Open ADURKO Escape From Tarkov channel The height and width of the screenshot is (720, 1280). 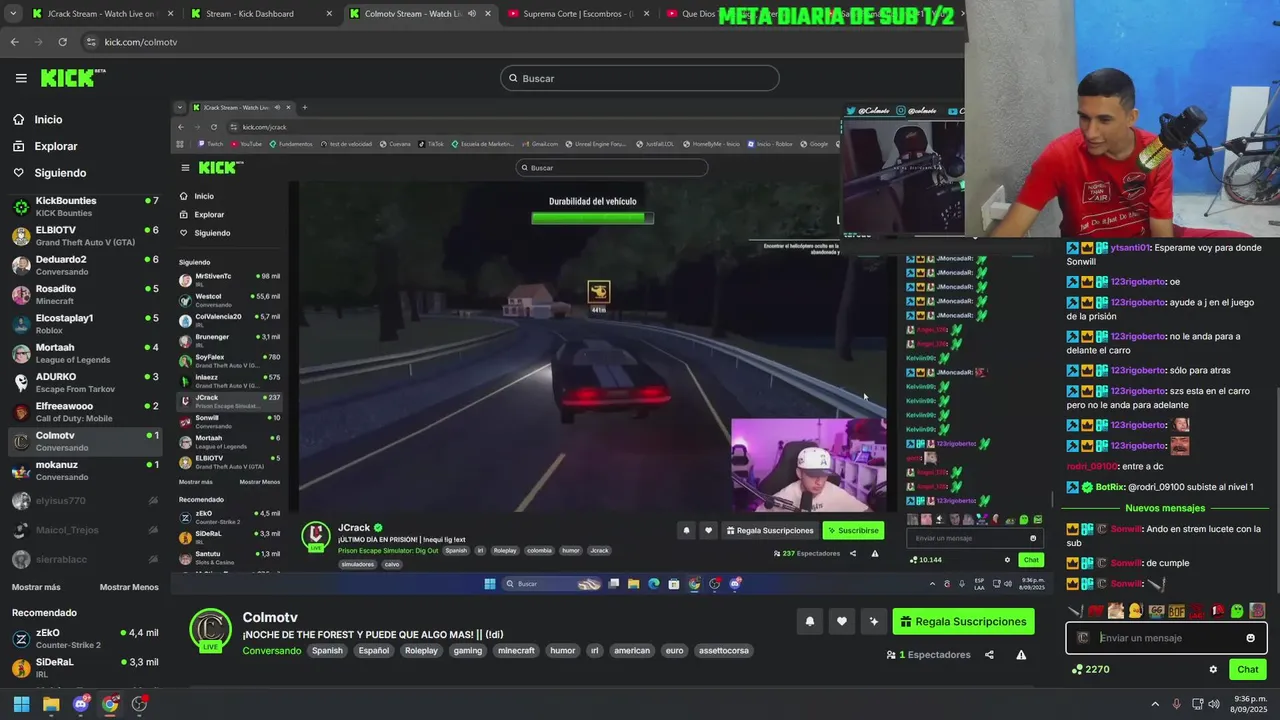coord(85,382)
